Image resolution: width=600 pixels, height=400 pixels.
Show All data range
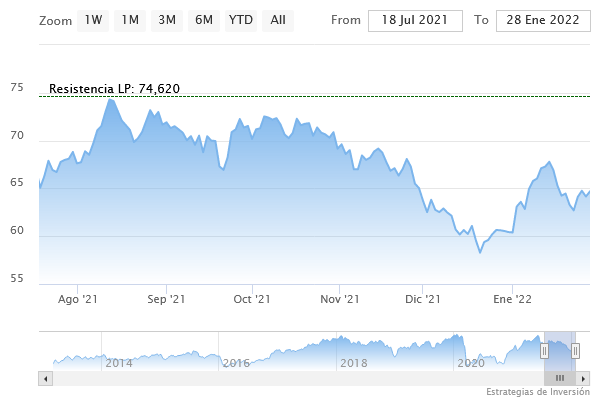pyautogui.click(x=277, y=20)
